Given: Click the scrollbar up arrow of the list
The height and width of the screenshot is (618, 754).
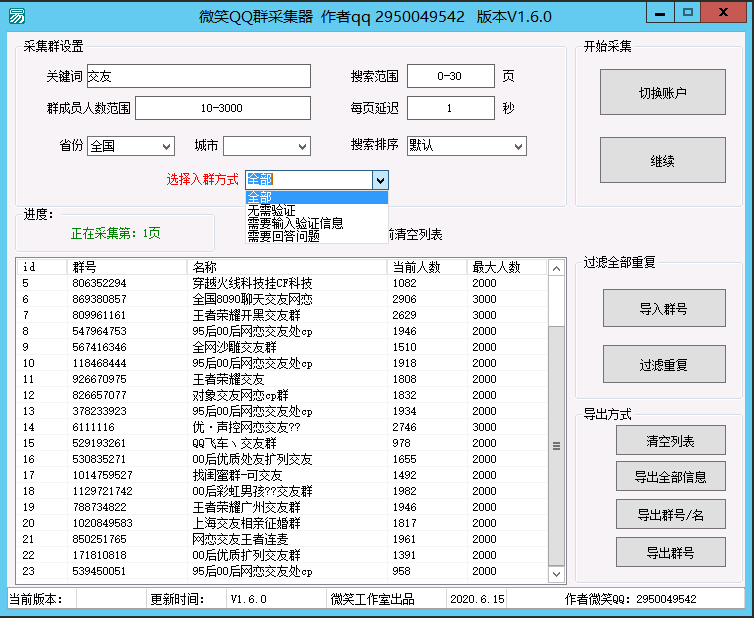Looking at the screenshot, I should coord(556,268).
